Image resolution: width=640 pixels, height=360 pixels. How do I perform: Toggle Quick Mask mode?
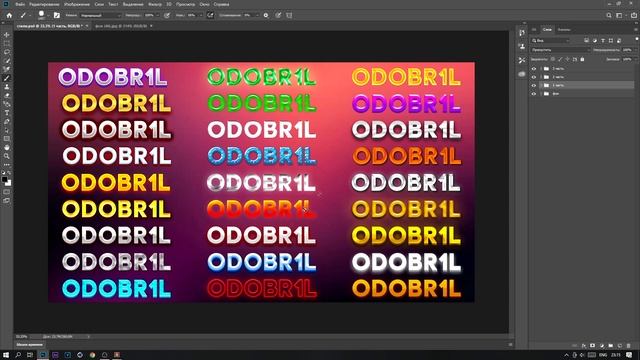(x=7, y=192)
